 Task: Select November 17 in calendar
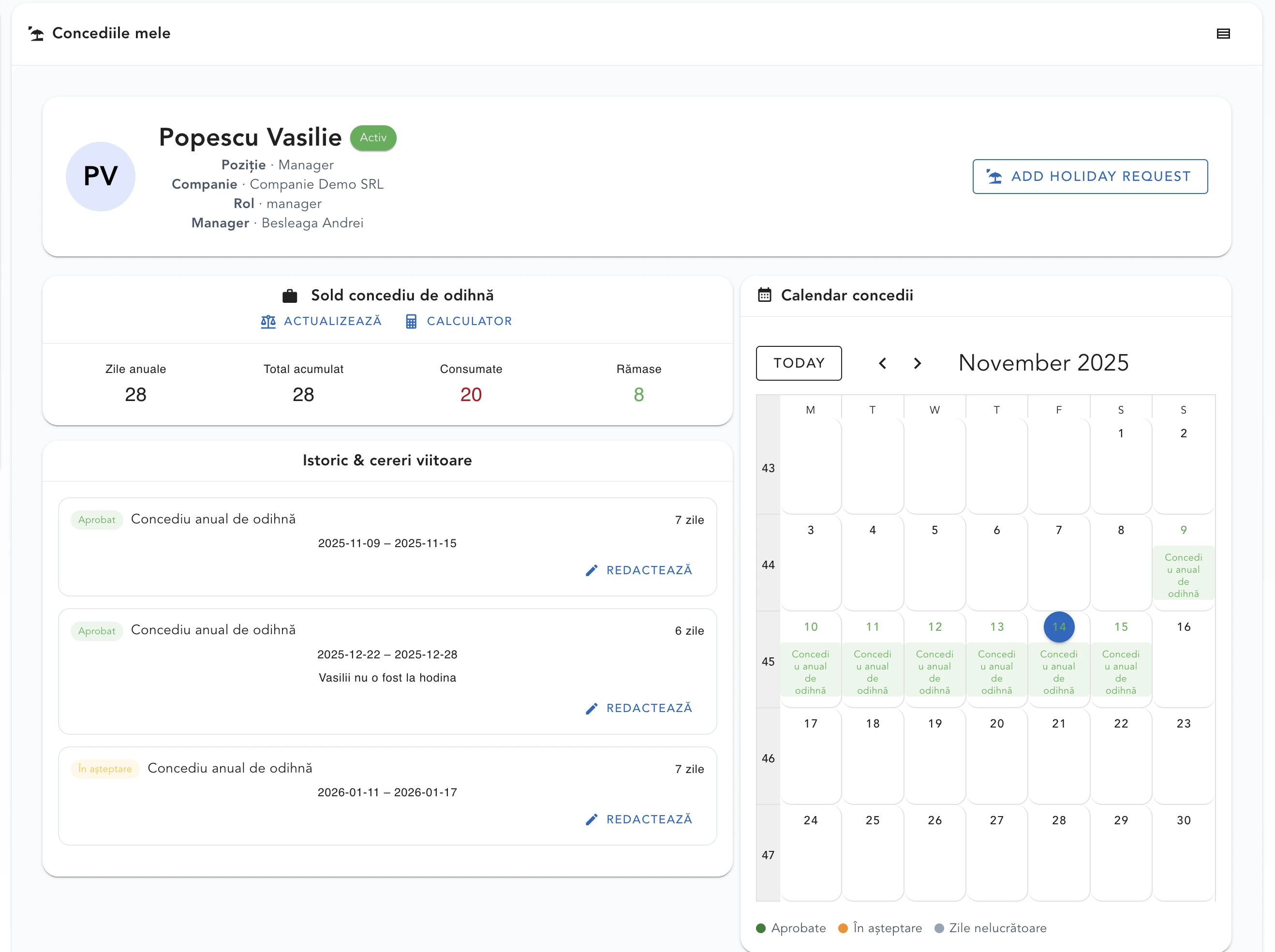[x=811, y=724]
